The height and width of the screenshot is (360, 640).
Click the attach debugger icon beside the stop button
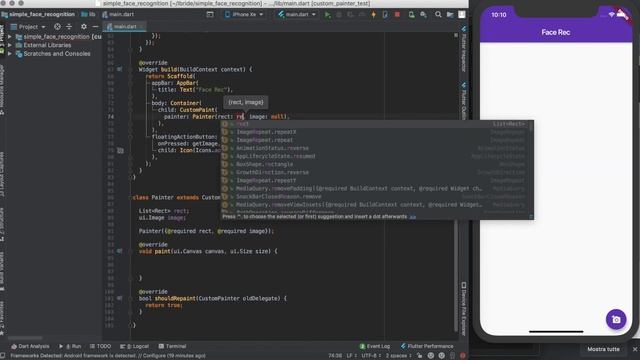point(385,15)
